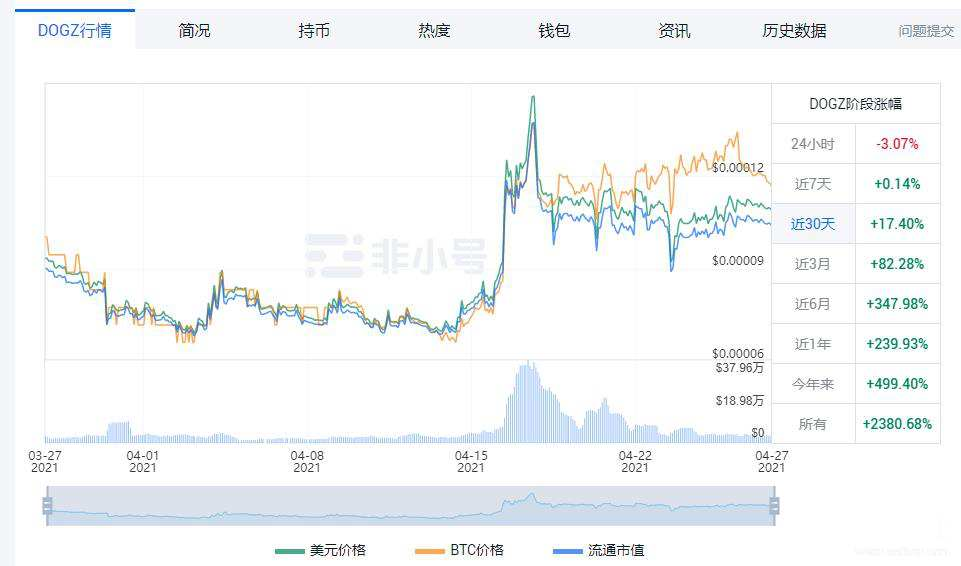
Task: Toggle the 流通市值 legend series
Action: tap(599, 550)
